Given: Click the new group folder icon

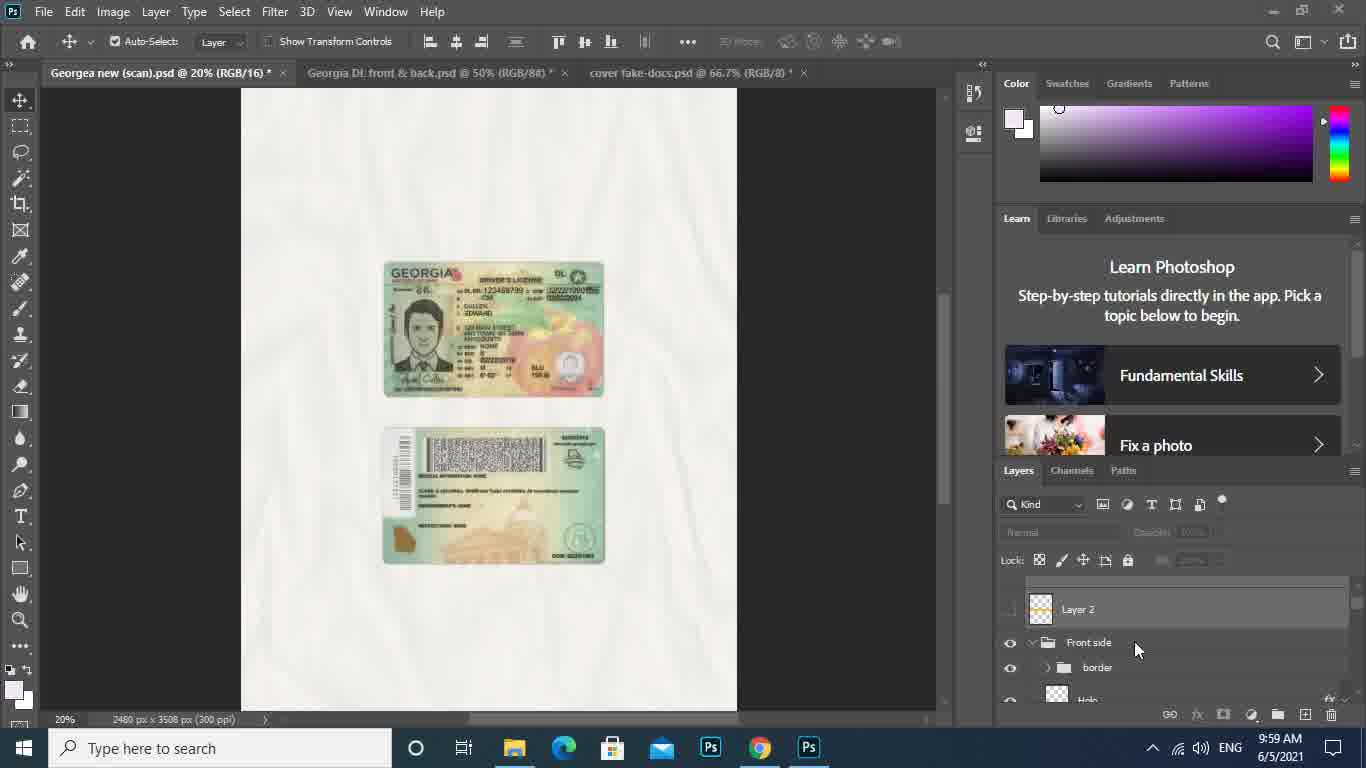Looking at the screenshot, I should point(1278,715).
